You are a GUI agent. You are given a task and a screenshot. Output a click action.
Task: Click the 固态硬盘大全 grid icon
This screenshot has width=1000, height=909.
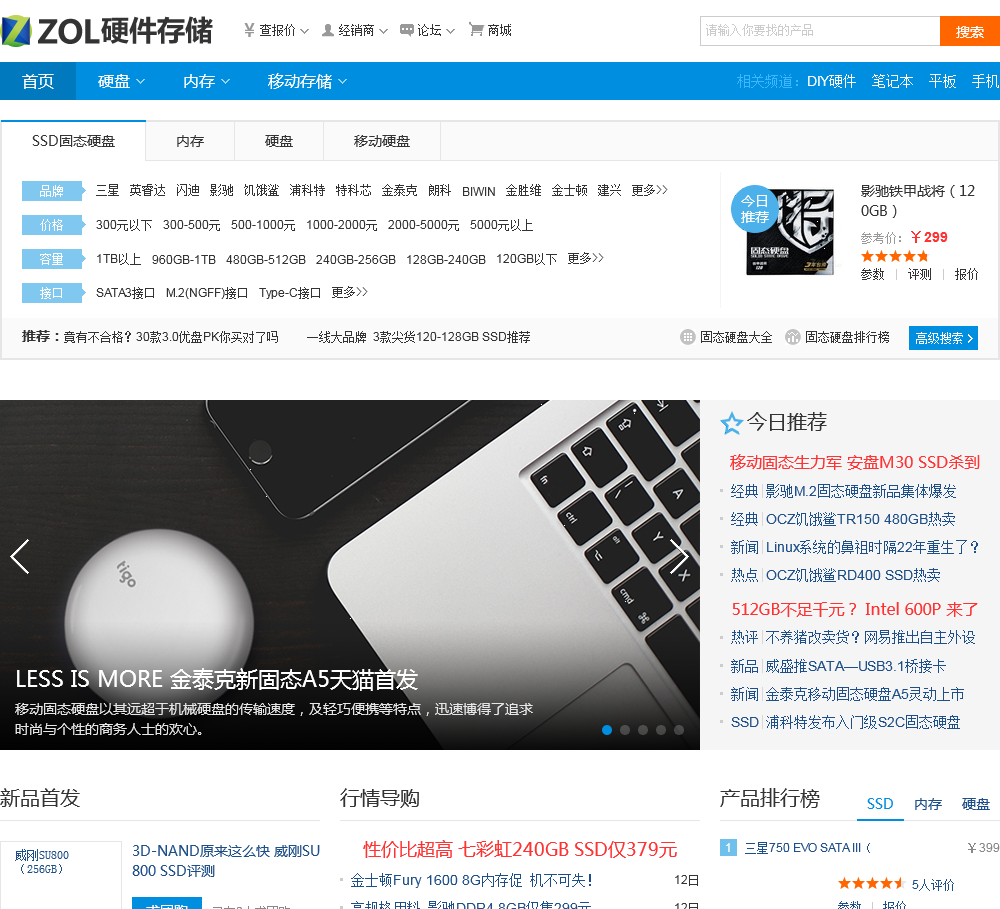pos(688,337)
